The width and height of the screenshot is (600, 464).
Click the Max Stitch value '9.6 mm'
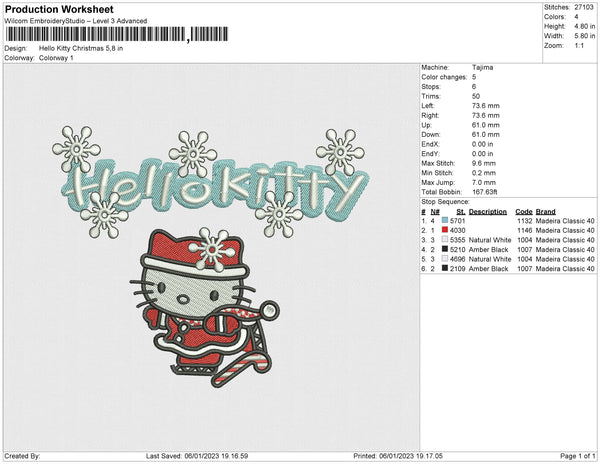click(484, 163)
